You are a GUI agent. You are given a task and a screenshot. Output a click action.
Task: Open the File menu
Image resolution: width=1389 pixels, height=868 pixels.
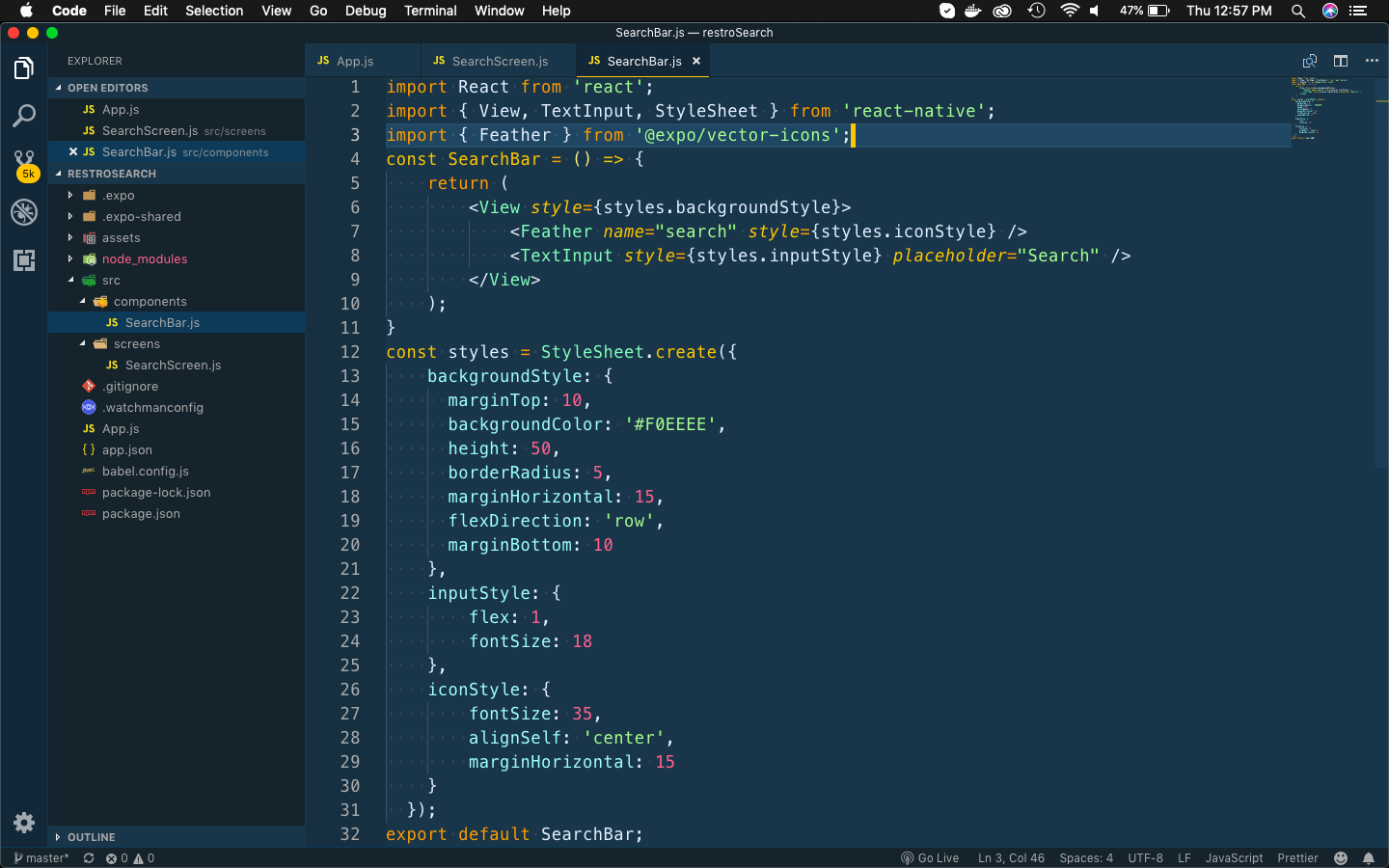pos(115,11)
